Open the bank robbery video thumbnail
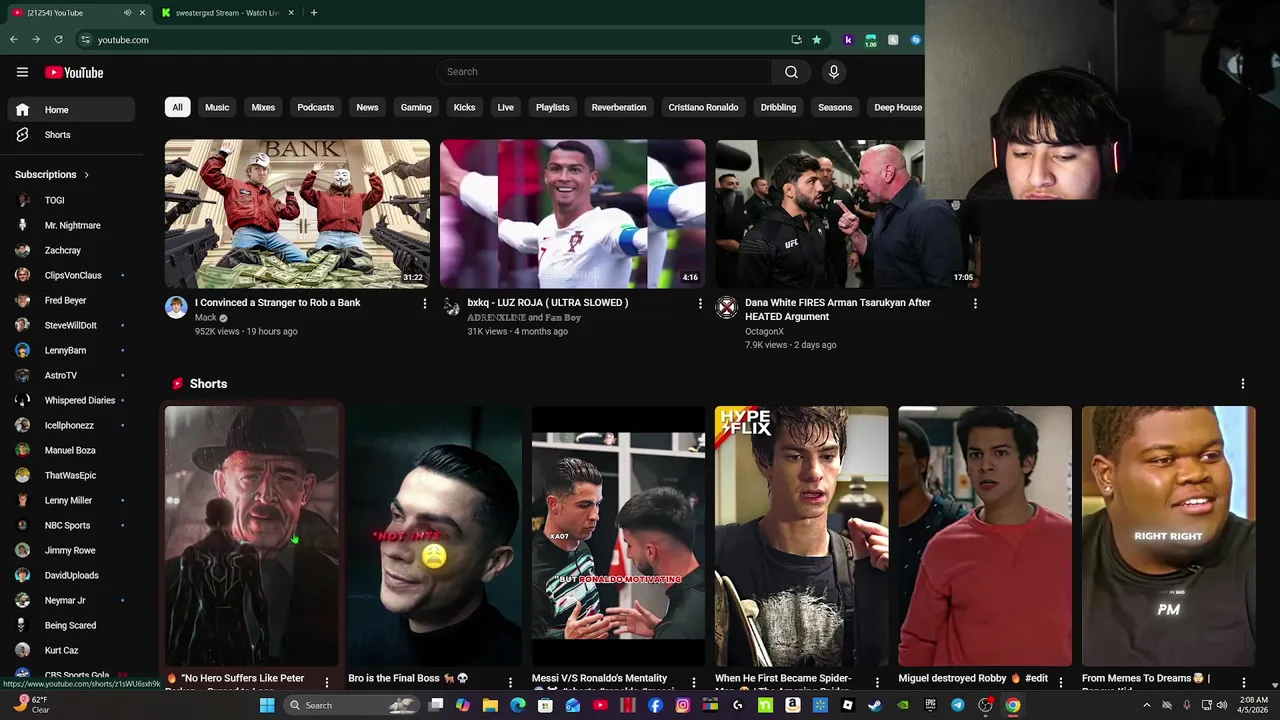The height and width of the screenshot is (720, 1280). point(297,214)
